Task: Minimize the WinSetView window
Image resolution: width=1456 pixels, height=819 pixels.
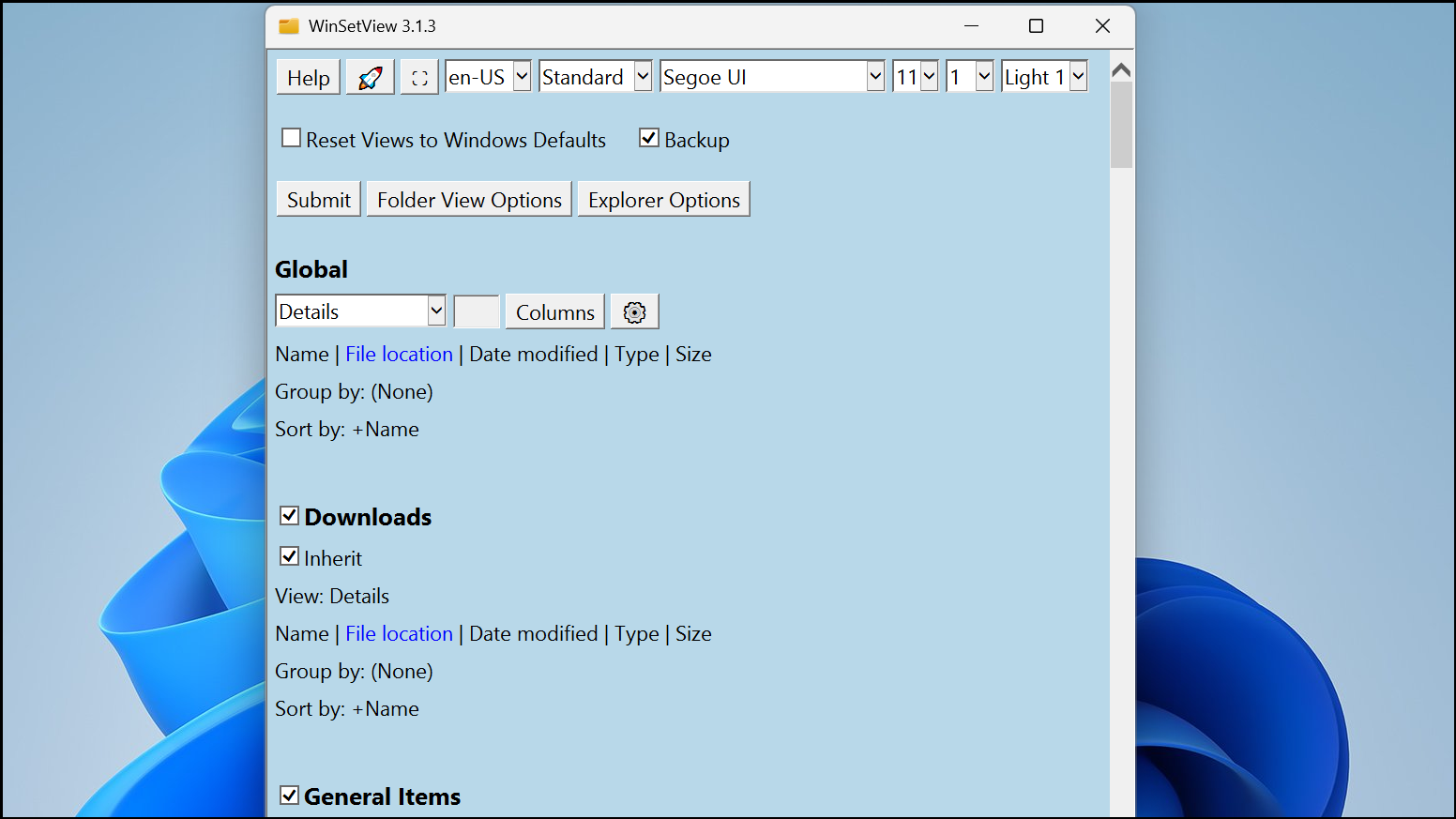Action: [972, 26]
